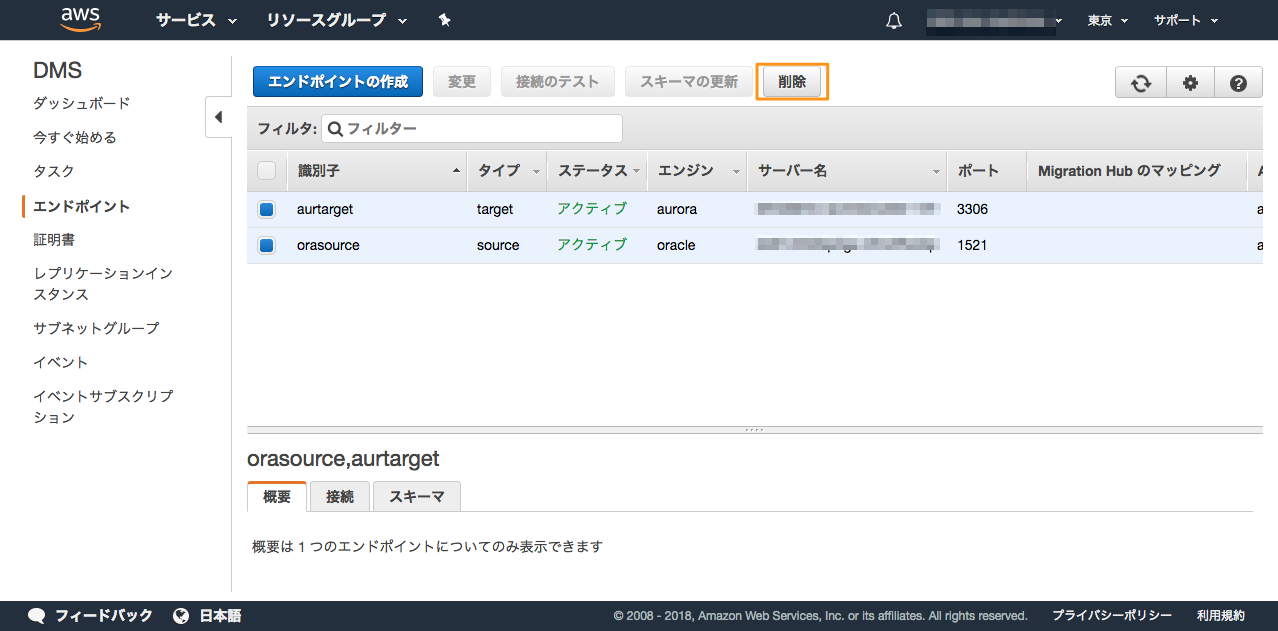Collapse the sidebar with the arrow icon
The height and width of the screenshot is (631, 1278).
[218, 117]
